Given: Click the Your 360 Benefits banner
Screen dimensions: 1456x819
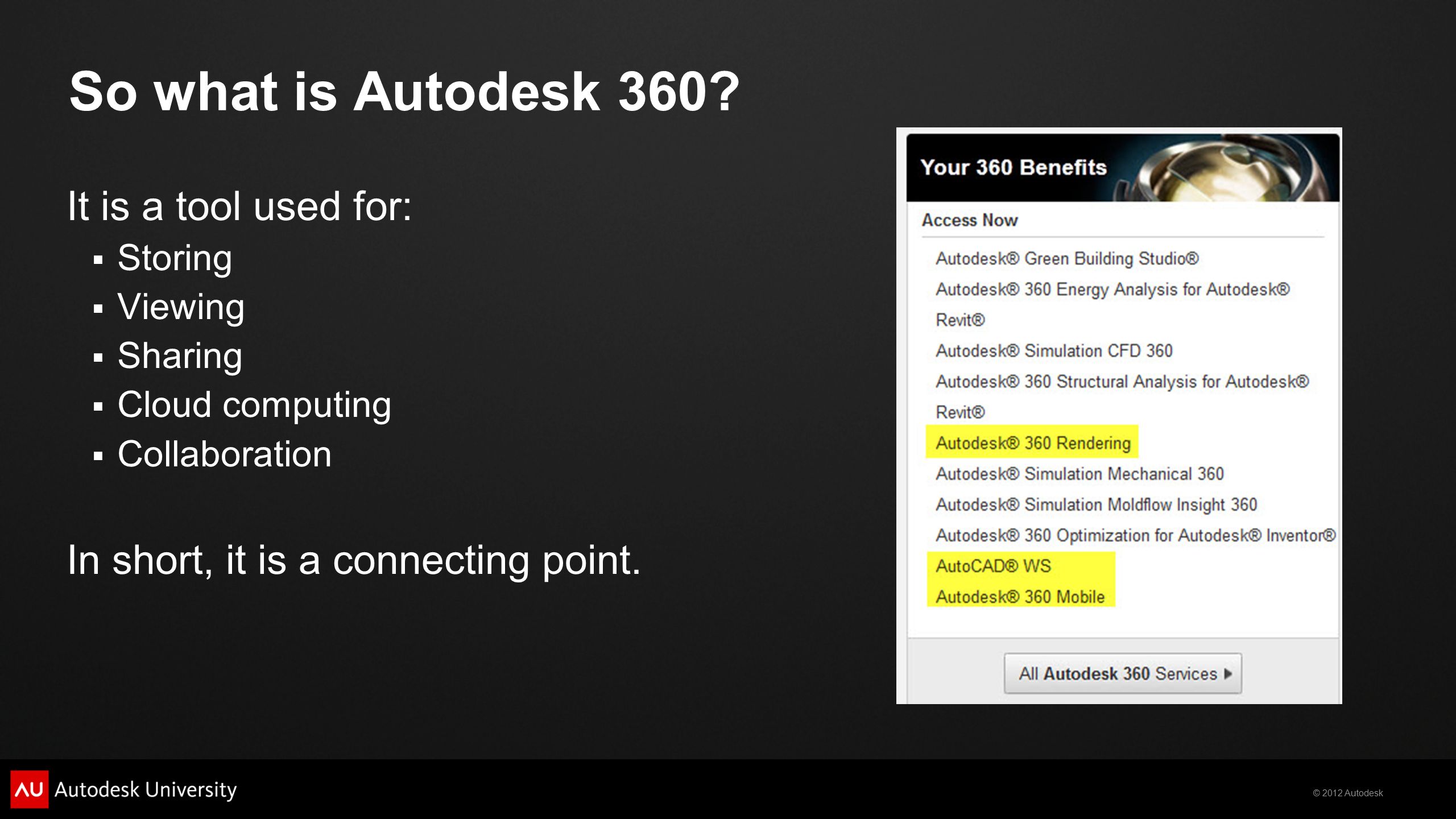Looking at the screenshot, I should (1123, 168).
